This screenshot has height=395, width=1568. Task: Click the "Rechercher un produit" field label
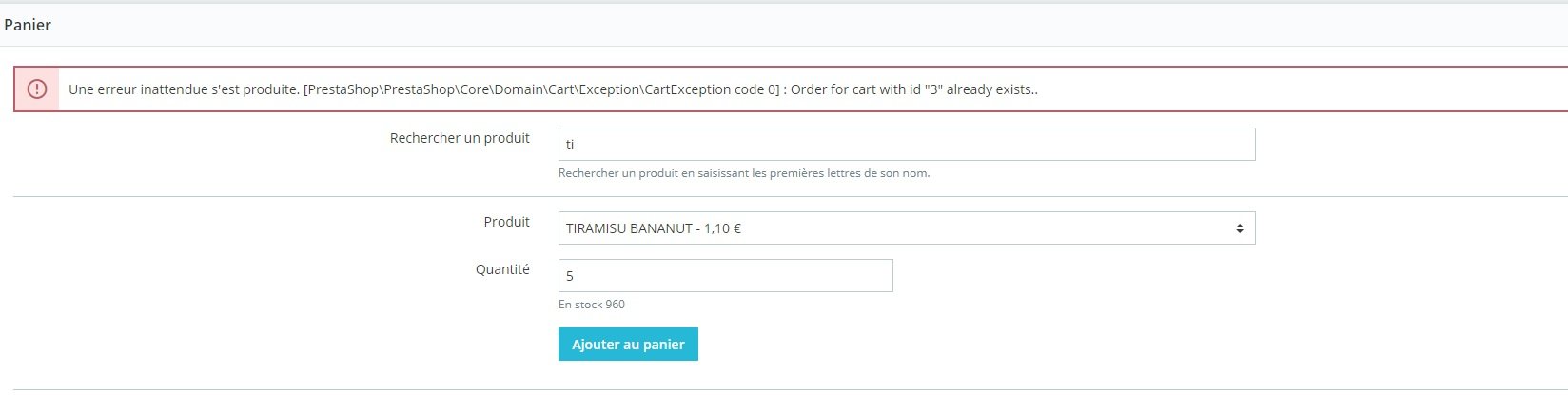tap(460, 138)
